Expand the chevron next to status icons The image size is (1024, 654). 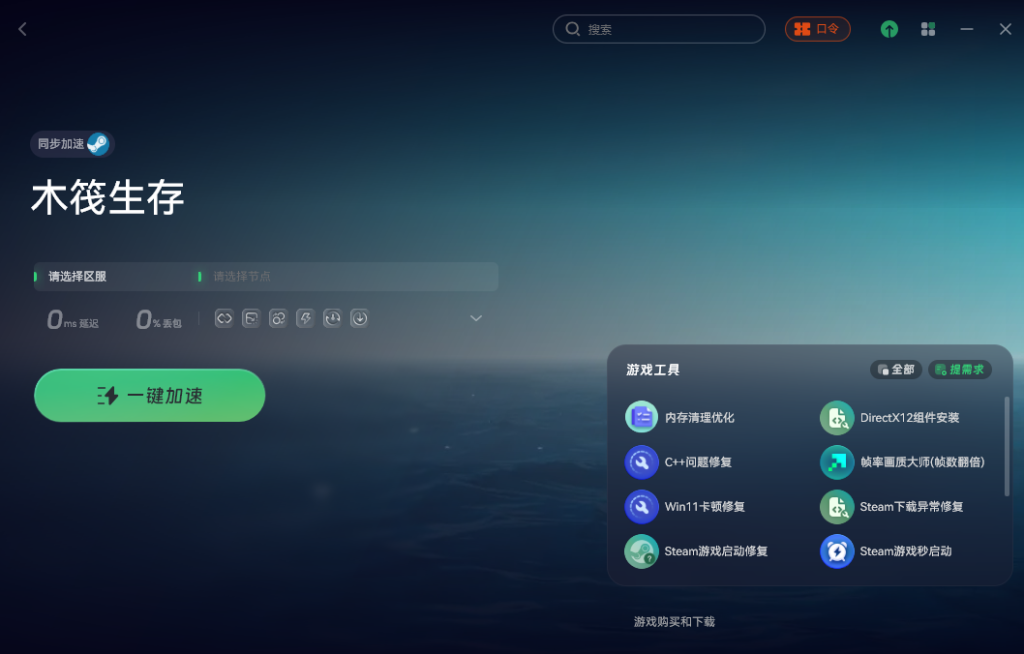(476, 318)
